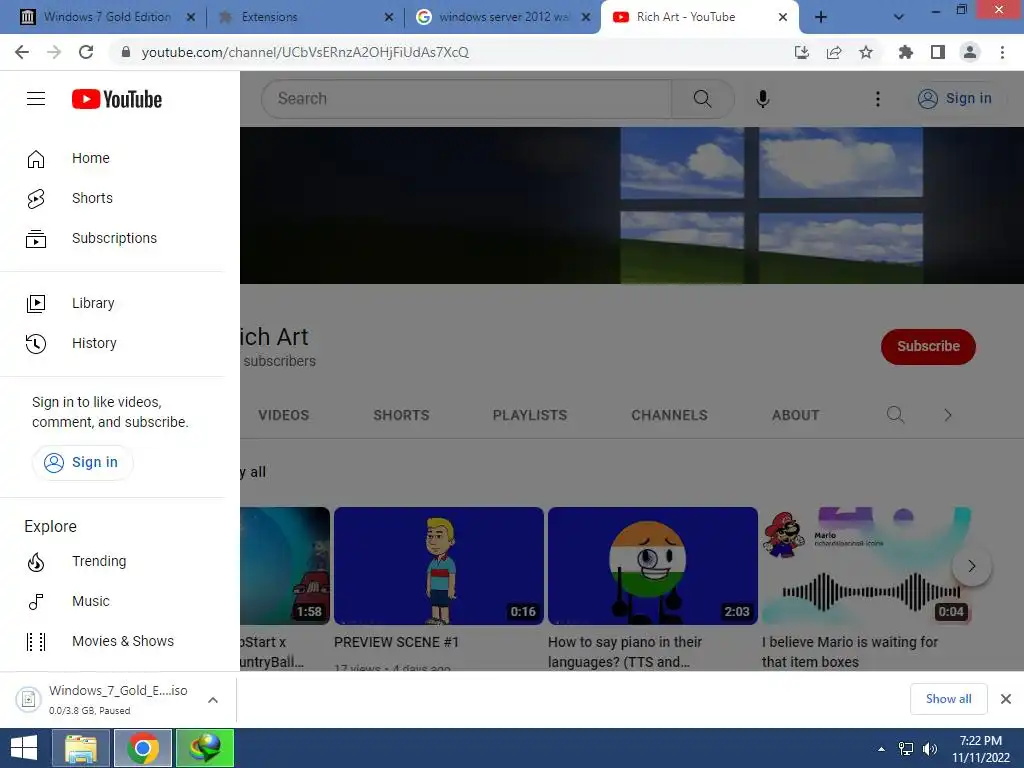Screen dimensions: 1024x768
Task: Open the piano languages video thumbnail
Action: coord(652,566)
